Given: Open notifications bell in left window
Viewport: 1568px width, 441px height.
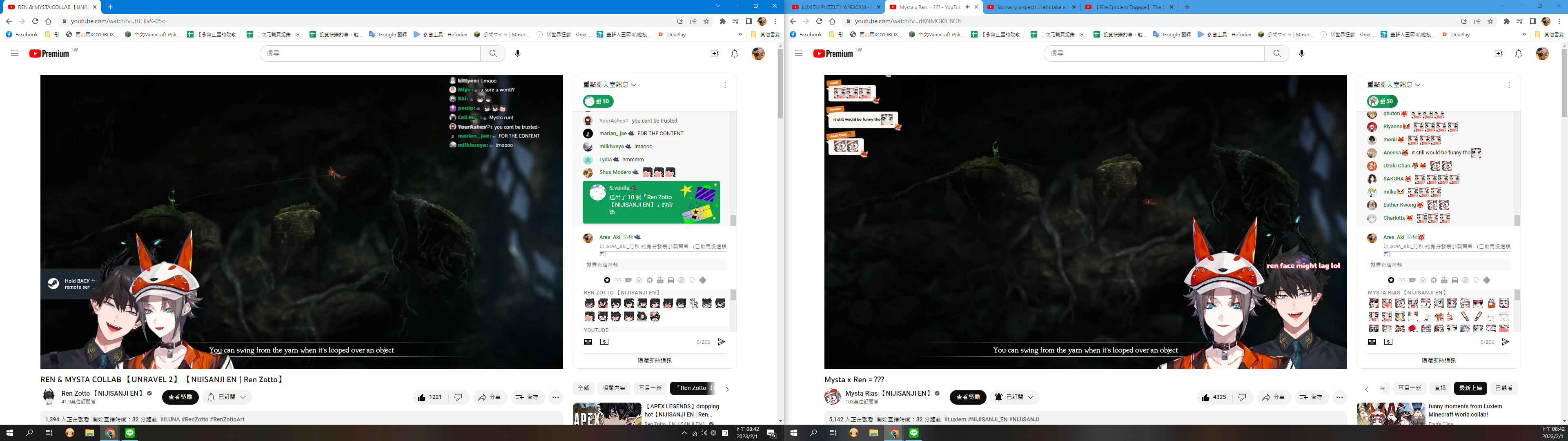Looking at the screenshot, I should click(735, 53).
